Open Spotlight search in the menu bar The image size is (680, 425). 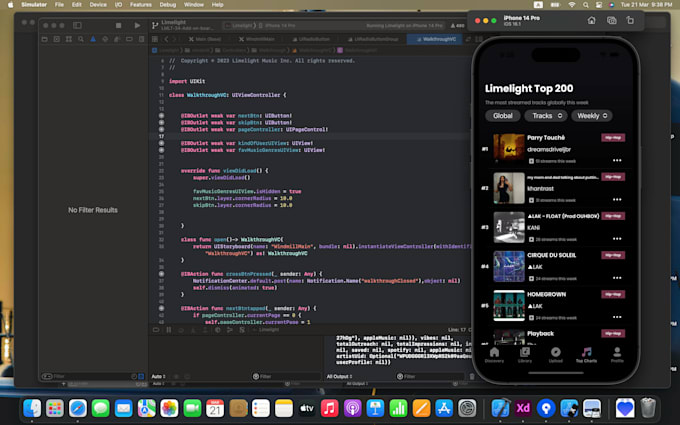[585, 5]
